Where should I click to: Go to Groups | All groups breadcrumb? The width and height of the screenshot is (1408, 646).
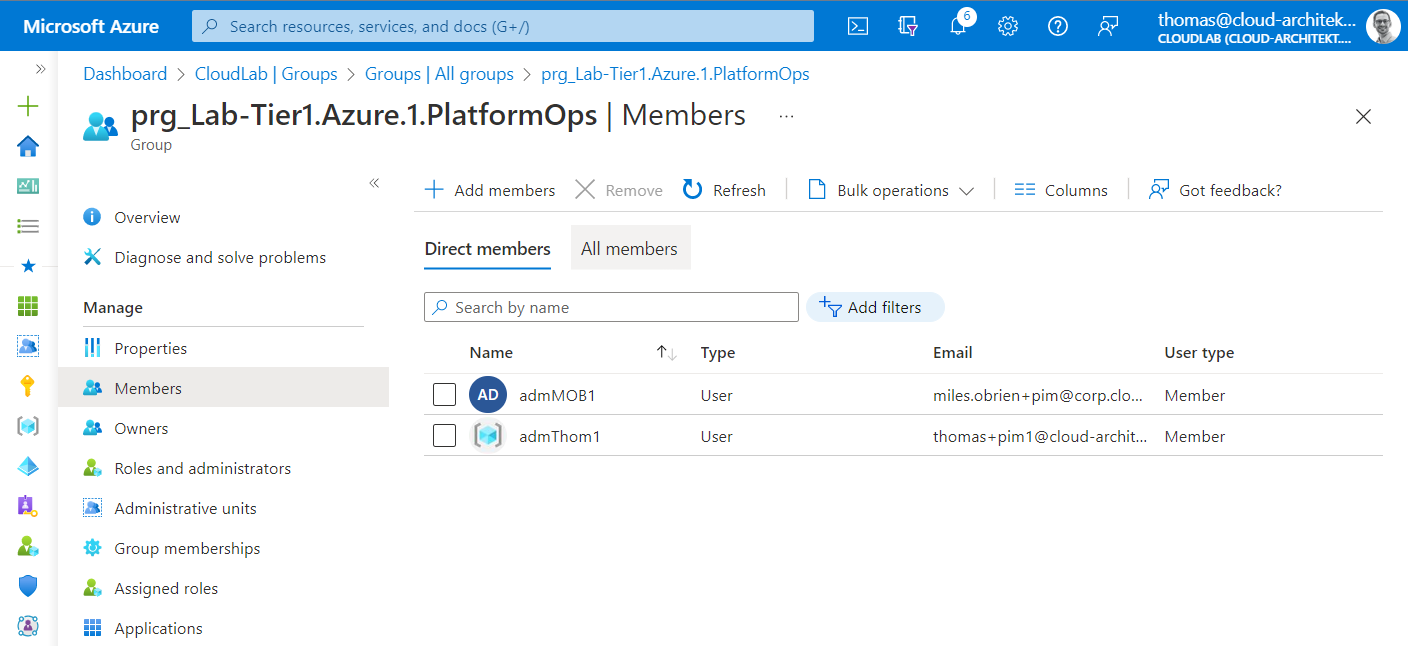click(439, 74)
